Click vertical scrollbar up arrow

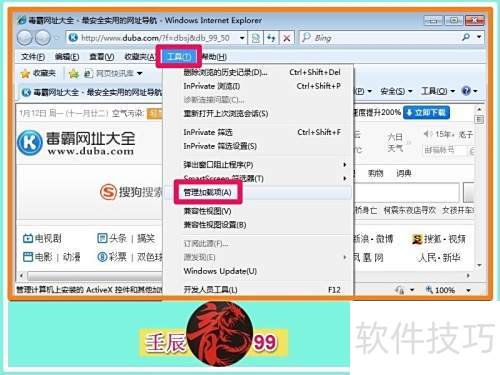coord(479,110)
